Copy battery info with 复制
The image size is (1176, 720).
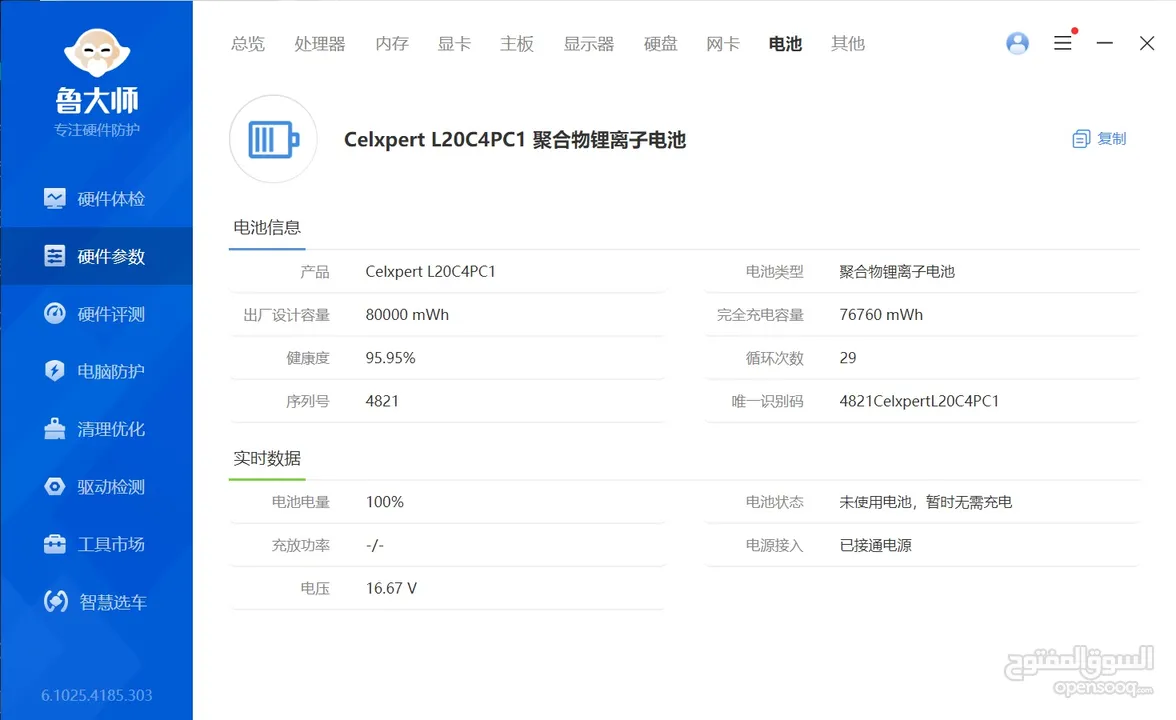[1100, 139]
